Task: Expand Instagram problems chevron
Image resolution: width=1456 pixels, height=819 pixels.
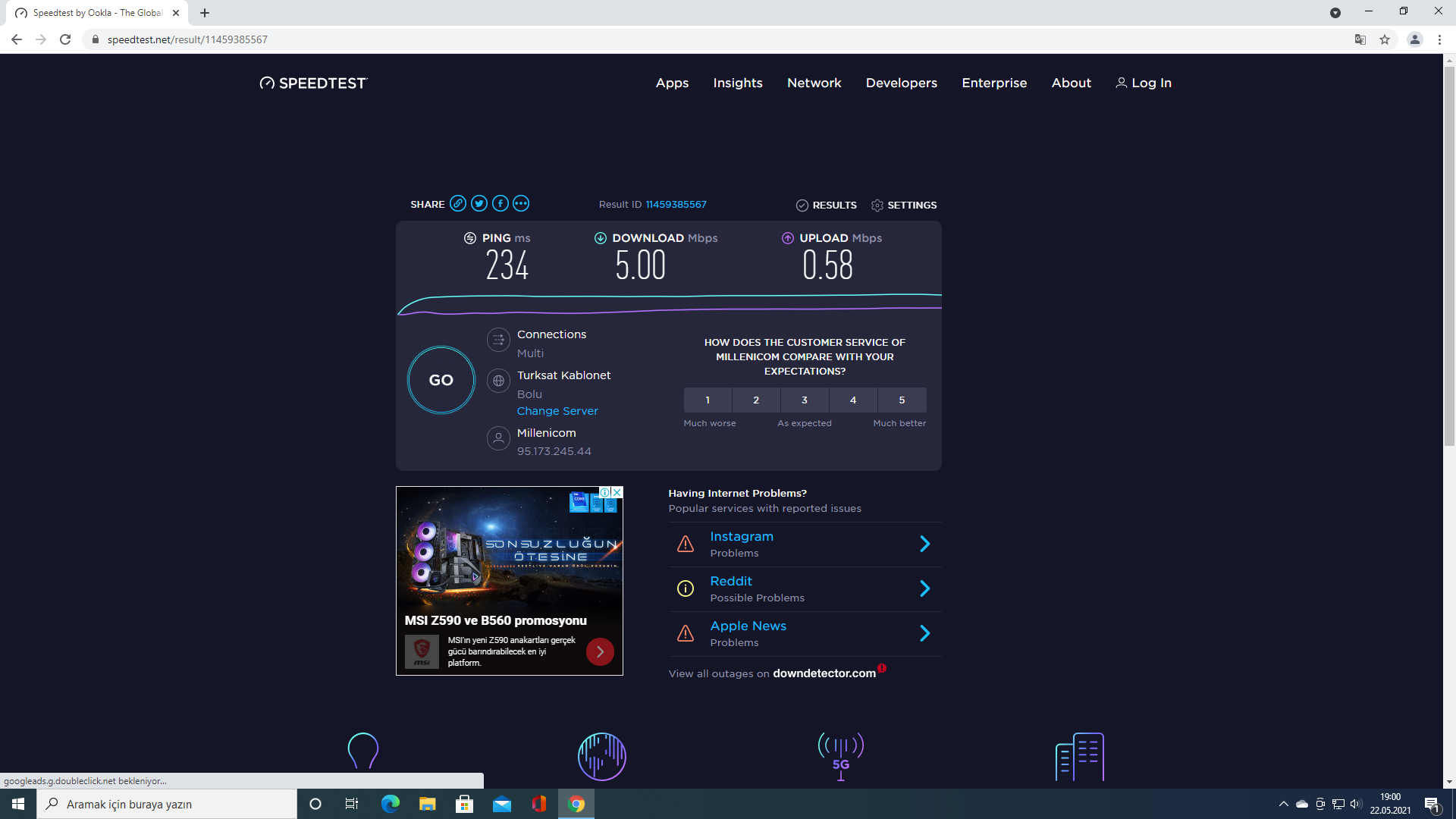Action: click(x=924, y=544)
